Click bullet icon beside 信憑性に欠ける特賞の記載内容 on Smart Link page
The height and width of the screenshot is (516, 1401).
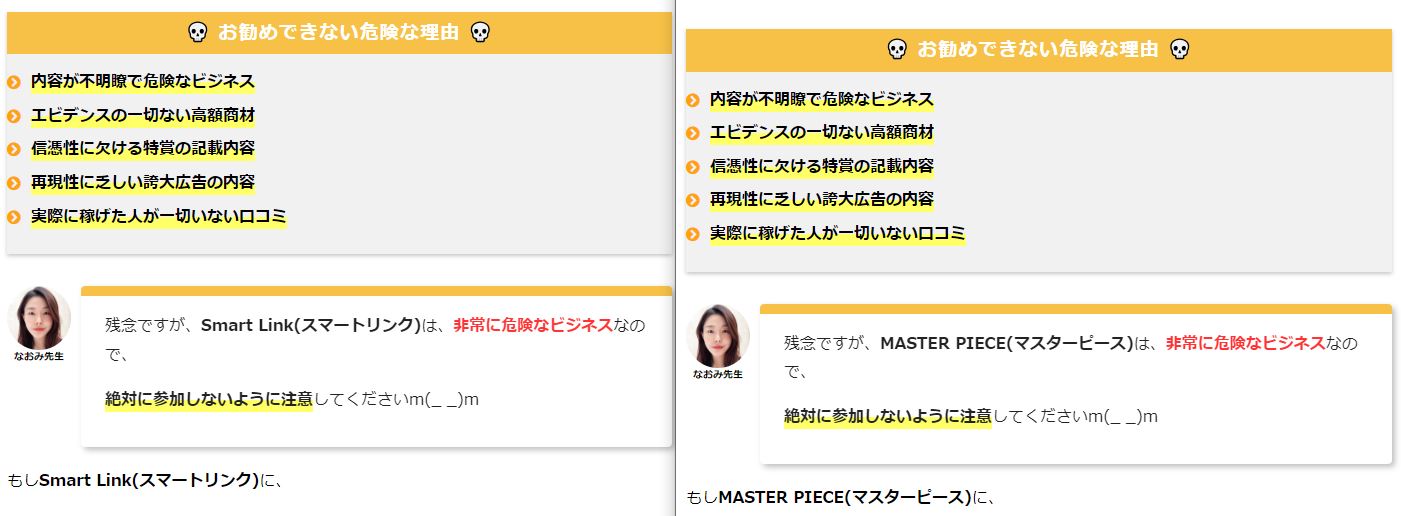(x=14, y=149)
